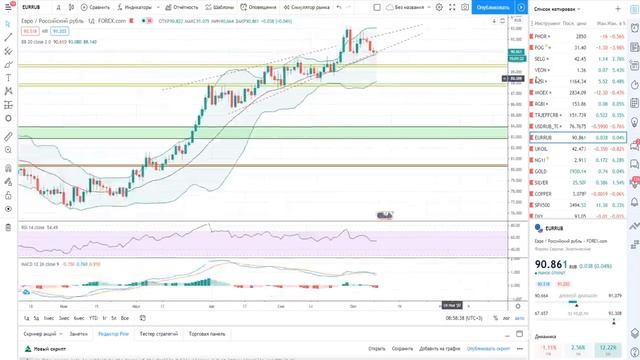Click the Сравнить compare button
This screenshot has width=640, height=360.
pyautogui.click(x=95, y=7)
